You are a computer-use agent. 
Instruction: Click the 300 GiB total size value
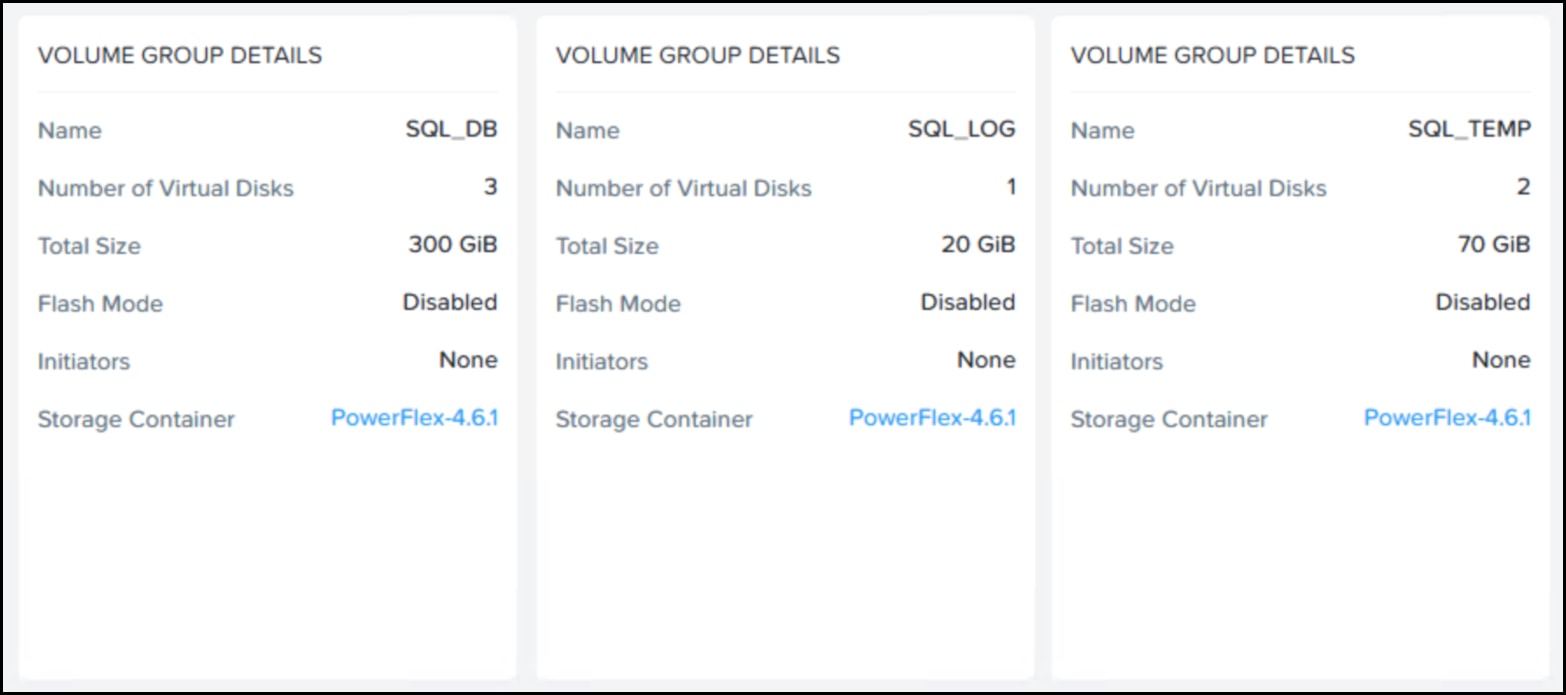[x=453, y=244]
